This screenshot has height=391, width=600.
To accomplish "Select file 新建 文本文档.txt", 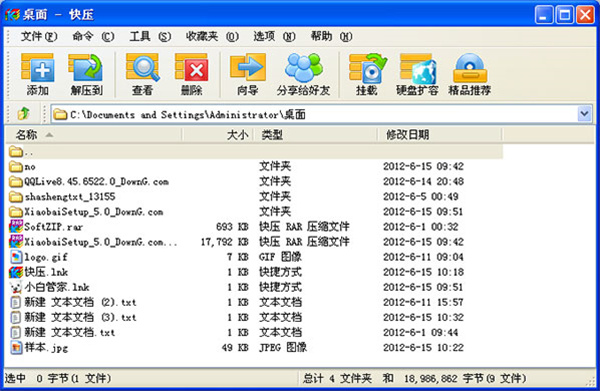I will (70, 332).
